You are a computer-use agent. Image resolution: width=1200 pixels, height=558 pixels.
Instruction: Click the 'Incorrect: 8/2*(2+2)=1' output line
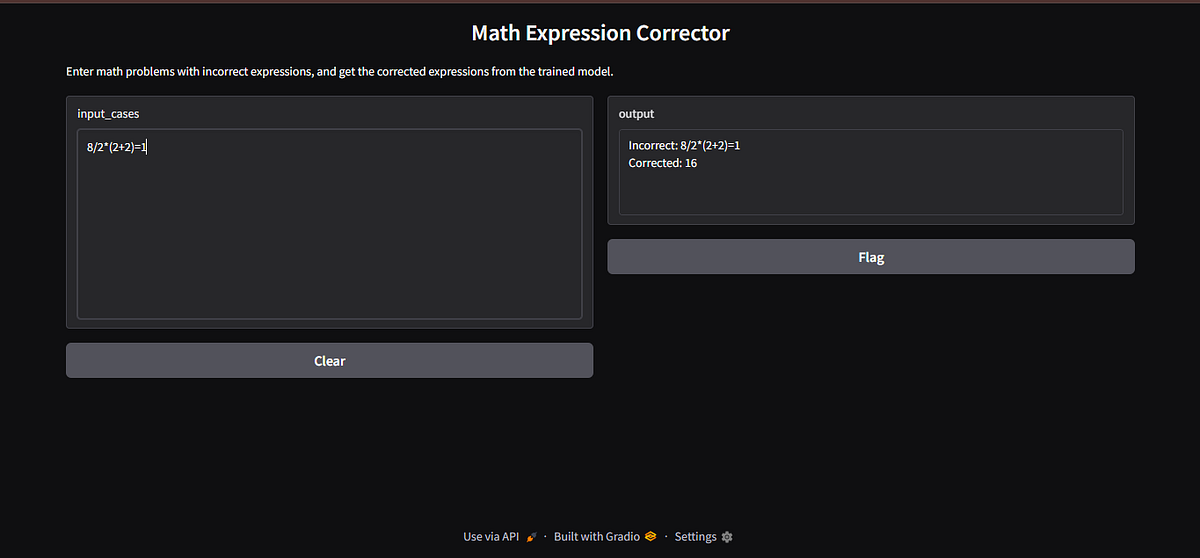684,145
